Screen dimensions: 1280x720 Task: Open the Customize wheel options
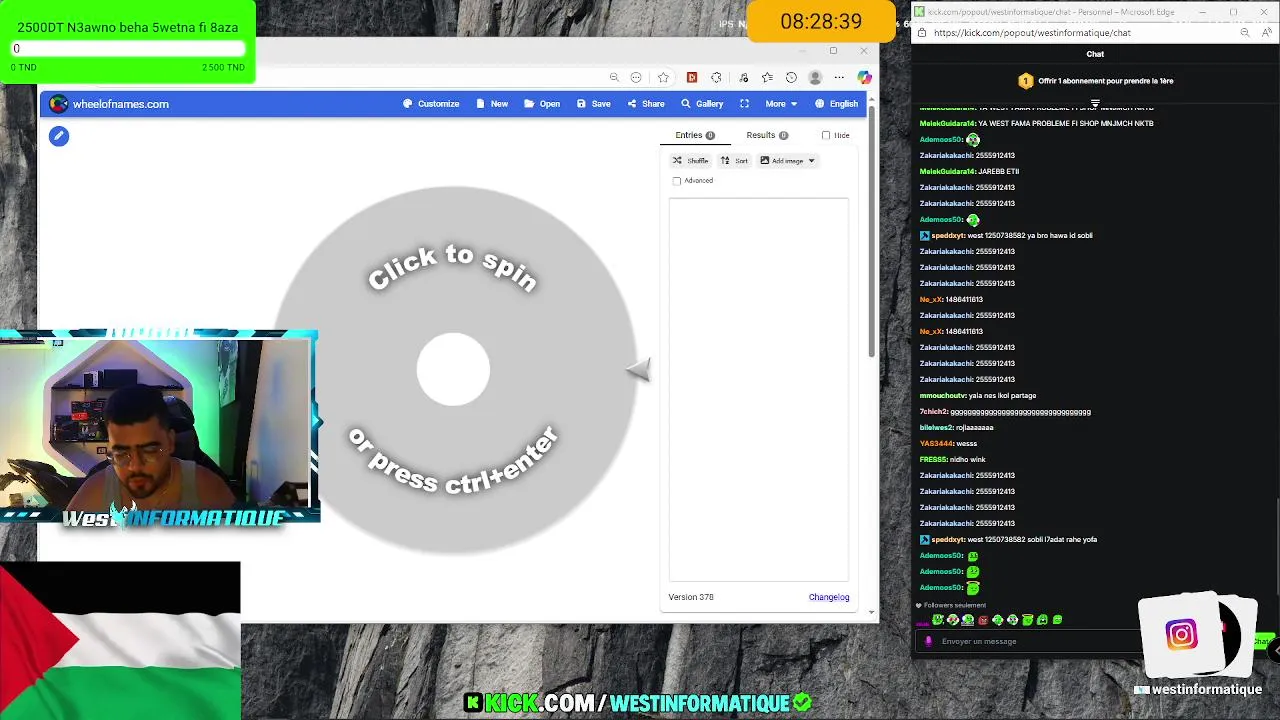coord(431,104)
